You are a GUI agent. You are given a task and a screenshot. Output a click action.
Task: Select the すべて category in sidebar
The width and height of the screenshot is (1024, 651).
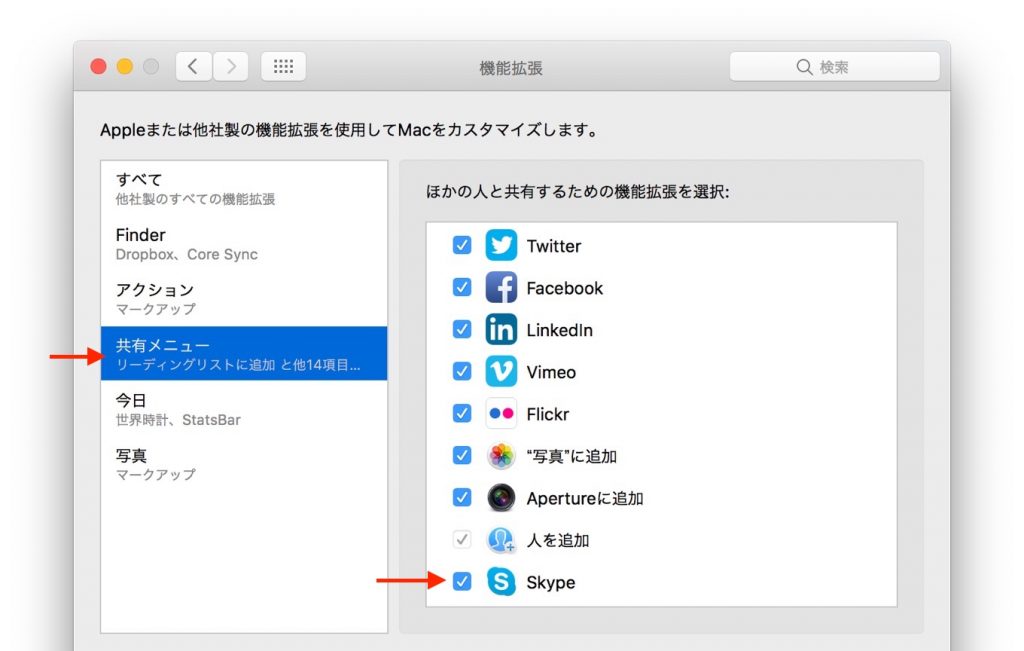(243, 188)
